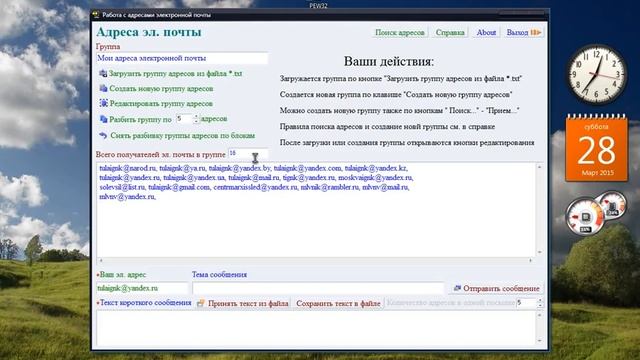
Task: Click the application icon in the title bar
Action: (96, 15)
